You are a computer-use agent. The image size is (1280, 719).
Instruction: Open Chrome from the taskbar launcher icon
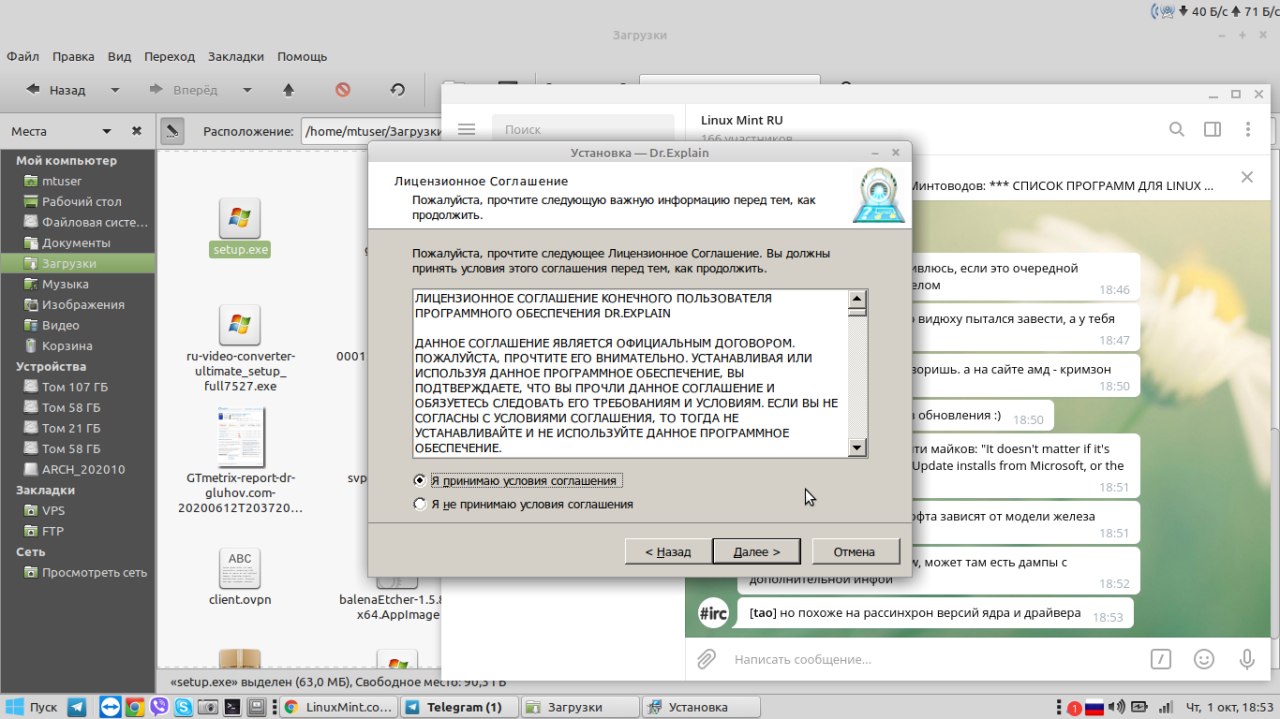click(x=134, y=707)
